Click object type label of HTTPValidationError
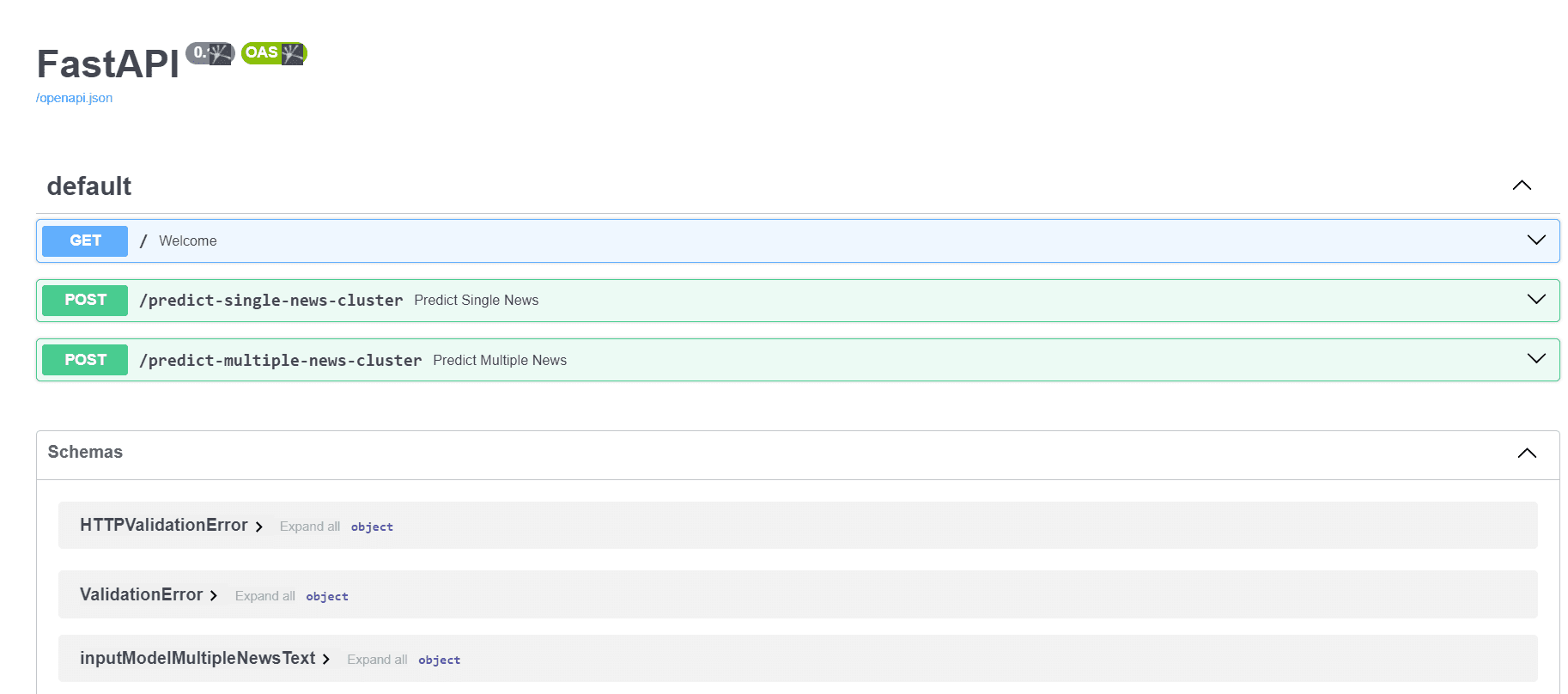The width and height of the screenshot is (1568, 694). click(x=372, y=527)
